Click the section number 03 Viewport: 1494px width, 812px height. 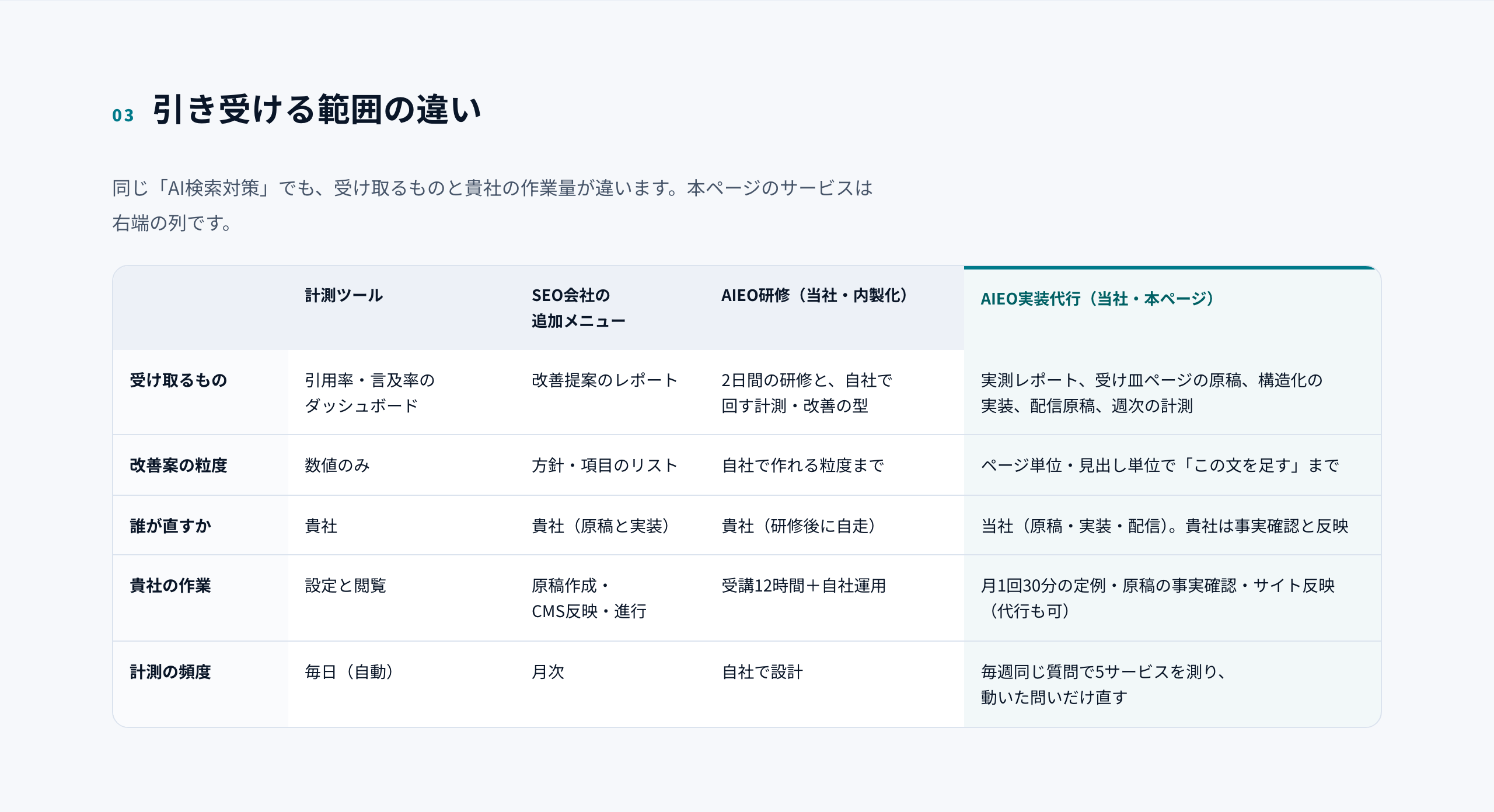tap(123, 116)
